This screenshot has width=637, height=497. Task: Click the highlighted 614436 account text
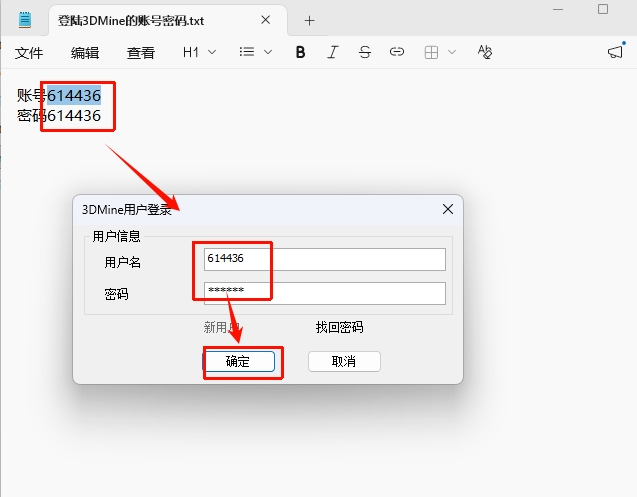click(74, 96)
